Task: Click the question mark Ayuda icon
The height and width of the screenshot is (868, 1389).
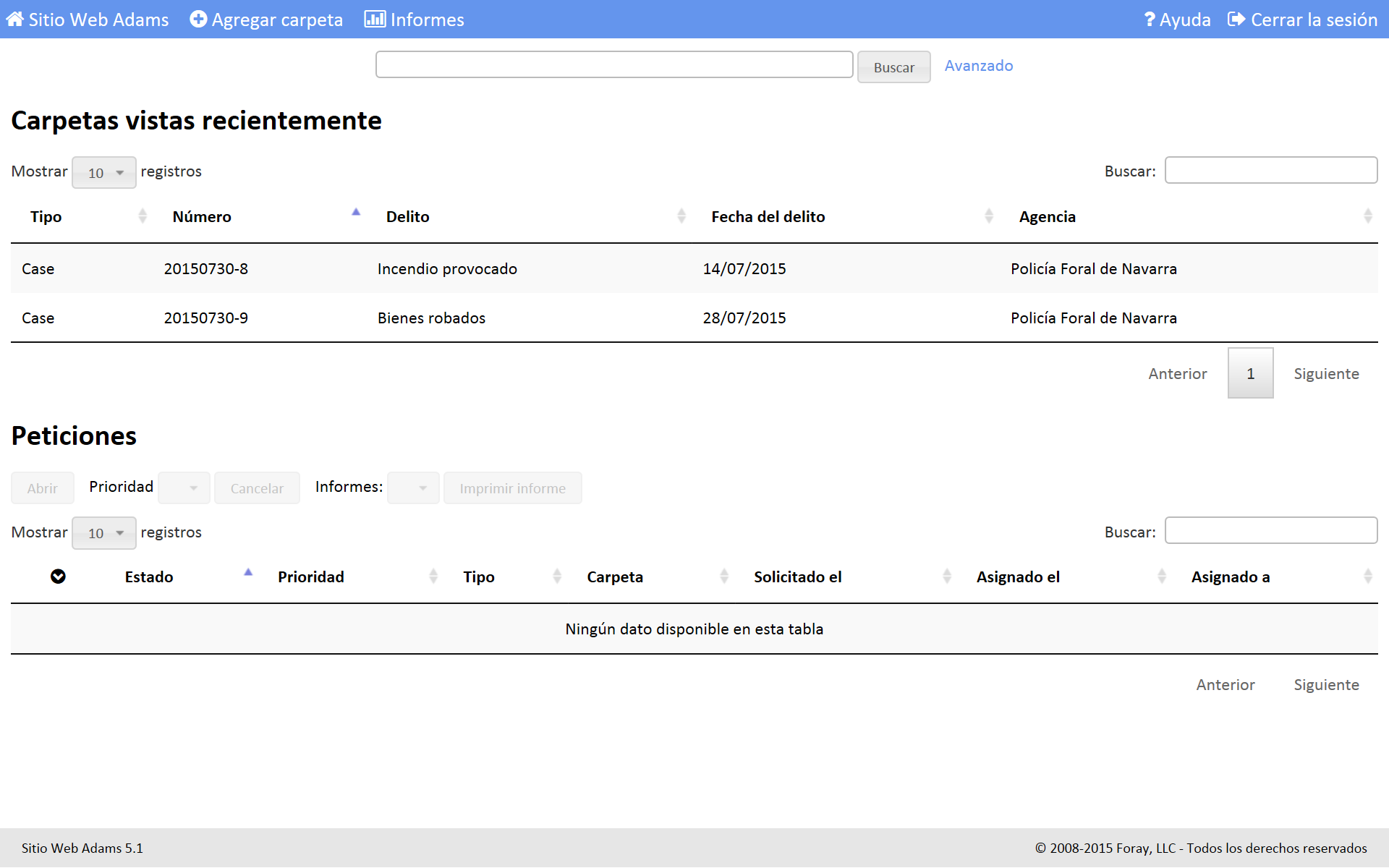Action: [x=1149, y=20]
